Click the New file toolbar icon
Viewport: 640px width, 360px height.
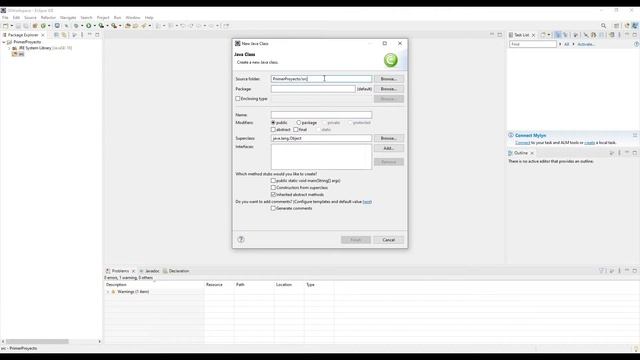[5, 26]
